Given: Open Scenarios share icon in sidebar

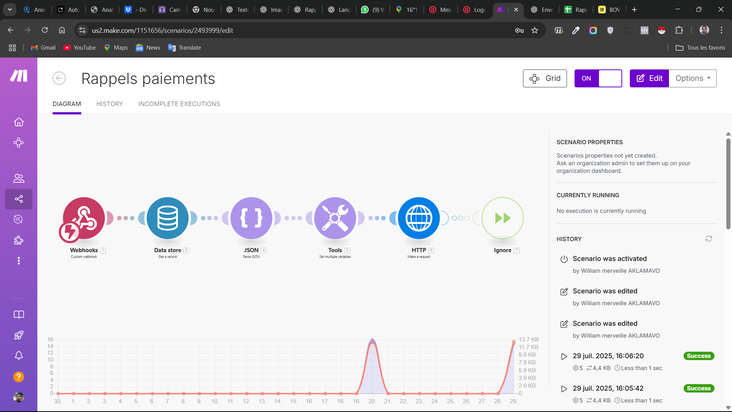Looking at the screenshot, I should click(x=18, y=199).
